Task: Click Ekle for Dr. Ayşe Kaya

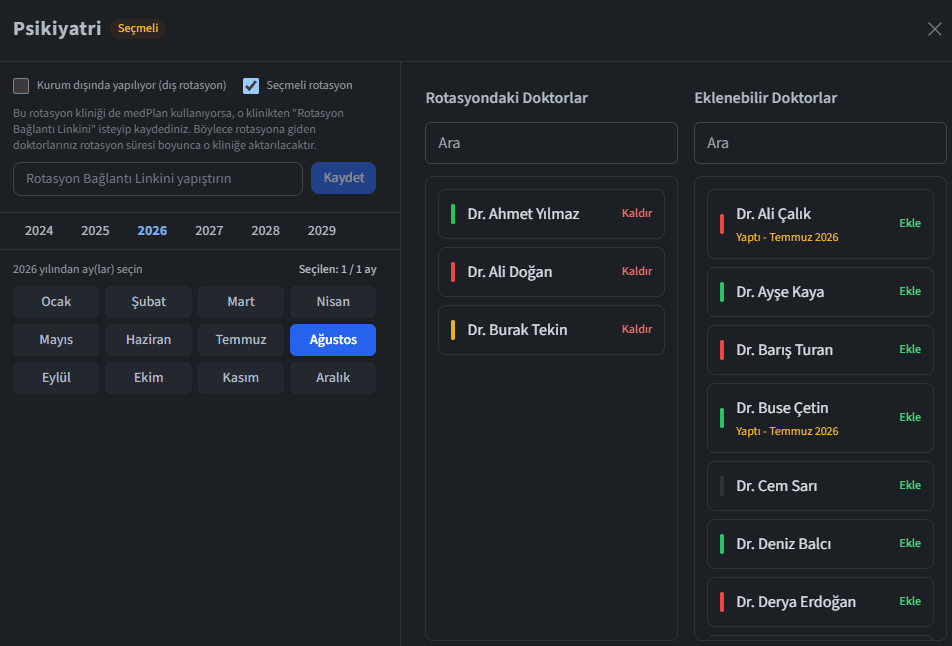Action: pyautogui.click(x=910, y=291)
